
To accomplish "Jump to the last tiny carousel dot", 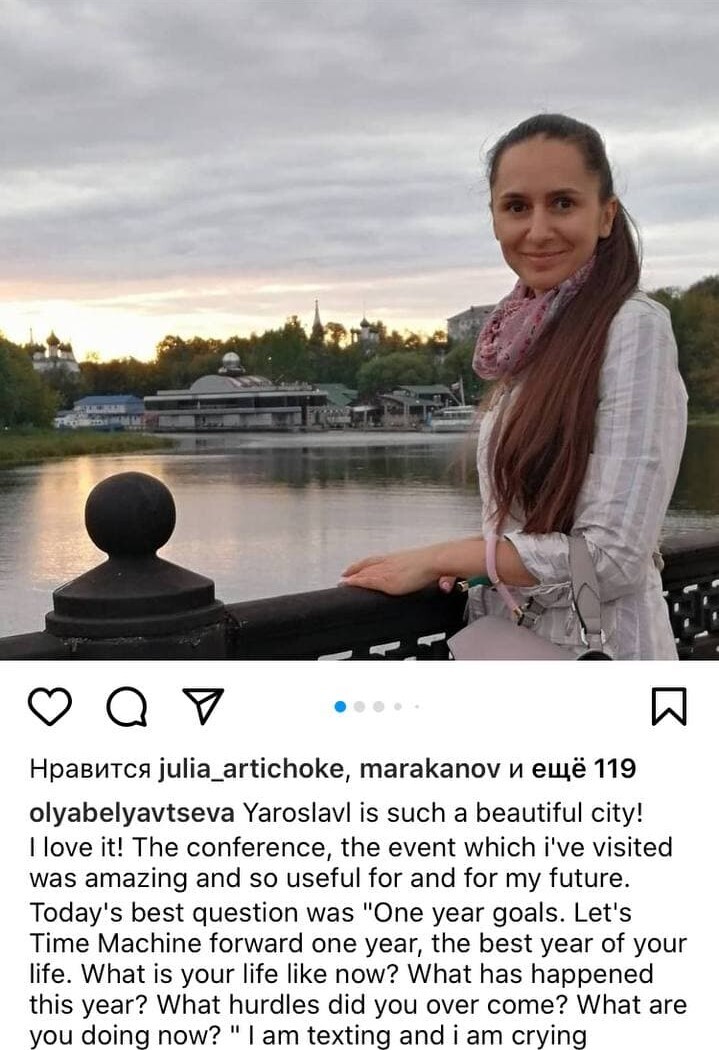I will [416, 706].
